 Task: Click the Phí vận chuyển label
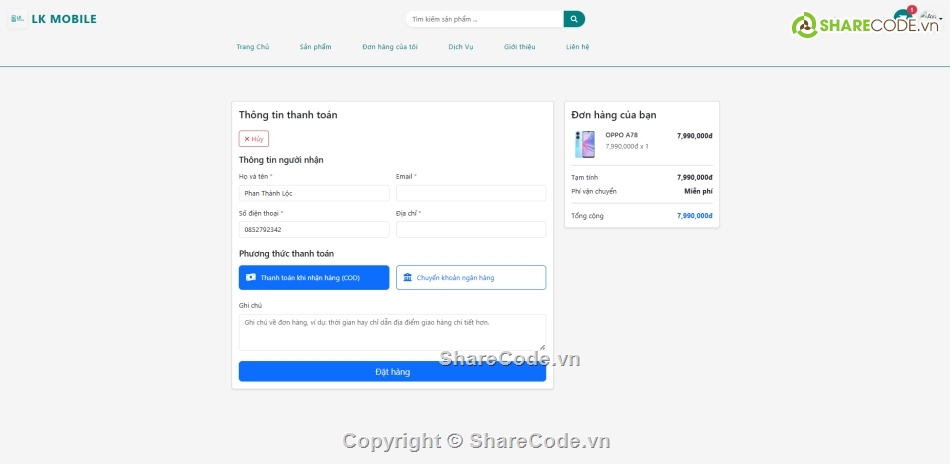pos(594,191)
